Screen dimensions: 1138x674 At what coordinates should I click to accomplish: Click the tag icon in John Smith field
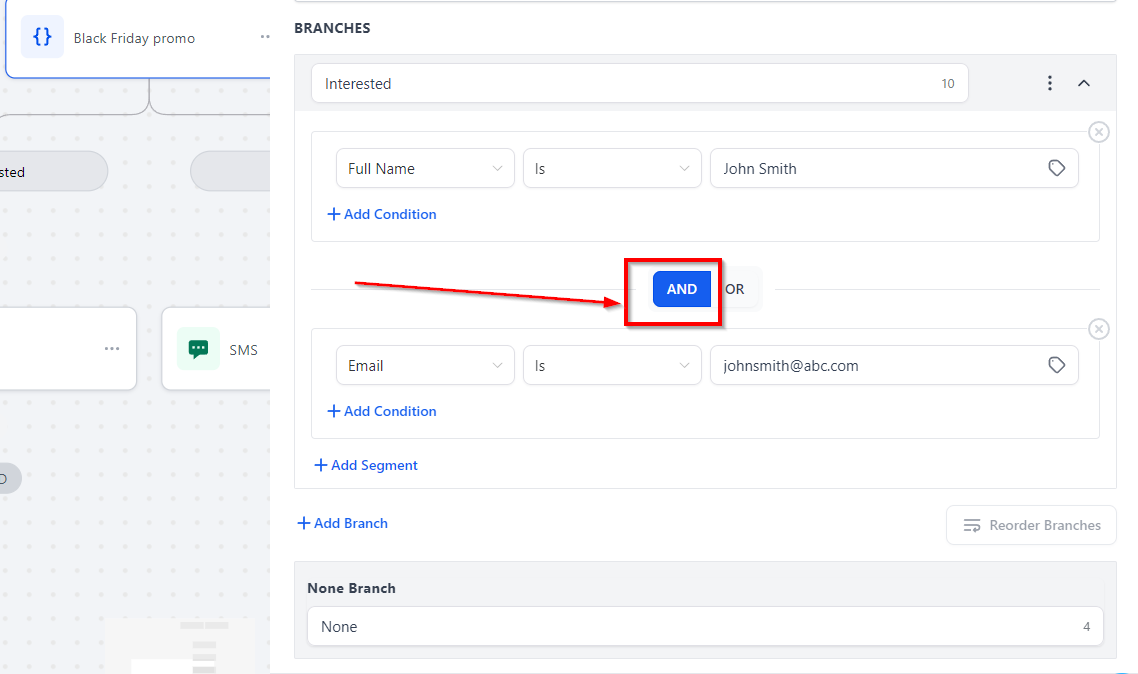pos(1057,168)
